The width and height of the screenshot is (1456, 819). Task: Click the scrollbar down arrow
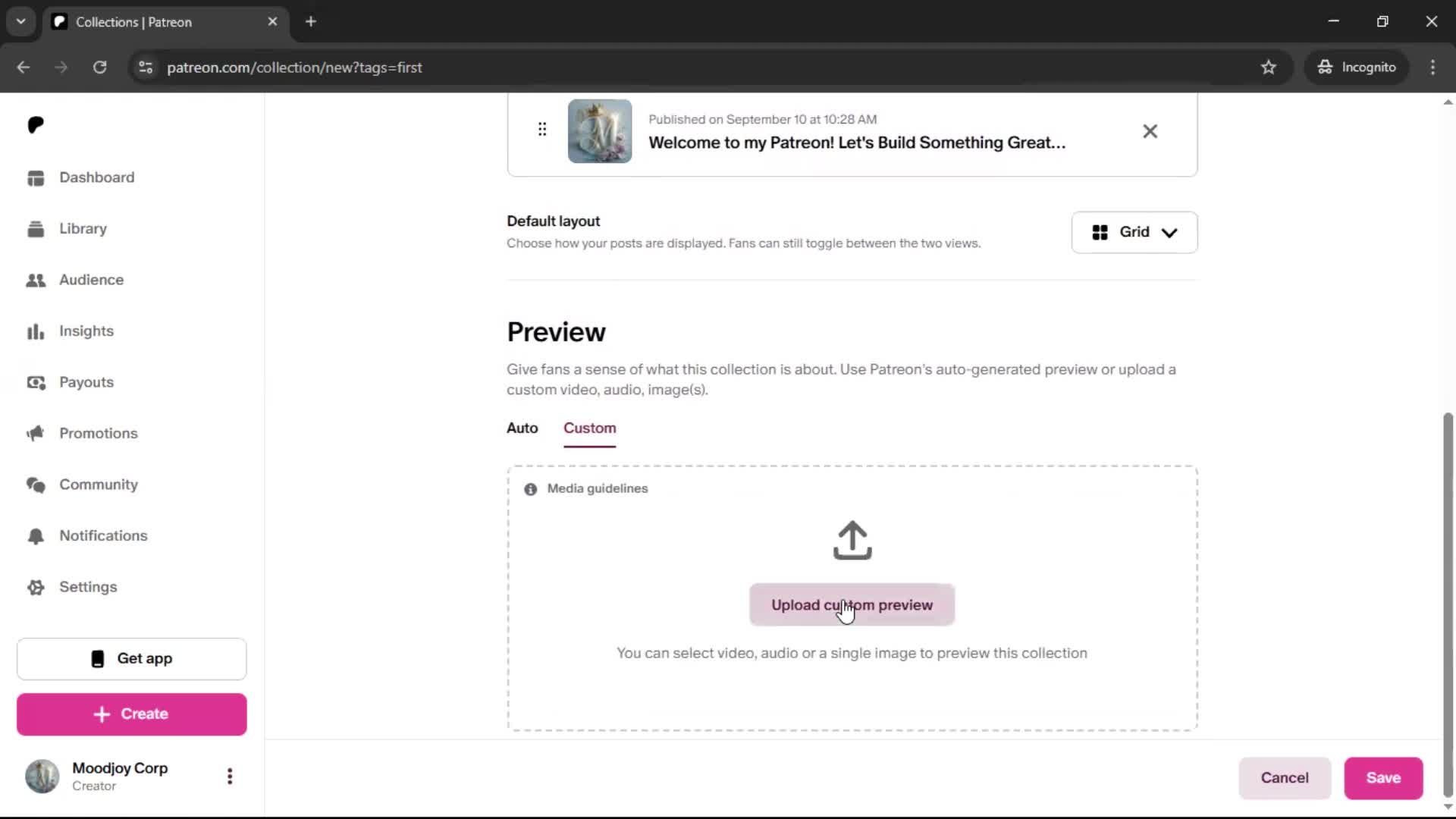click(1448, 807)
